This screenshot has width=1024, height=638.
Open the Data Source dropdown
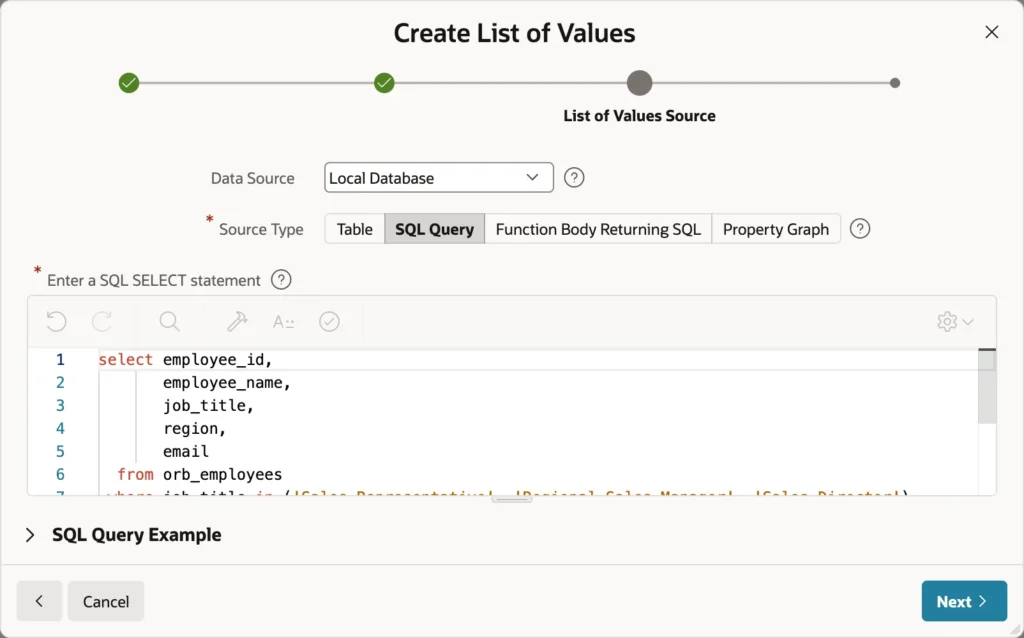[x=439, y=178]
